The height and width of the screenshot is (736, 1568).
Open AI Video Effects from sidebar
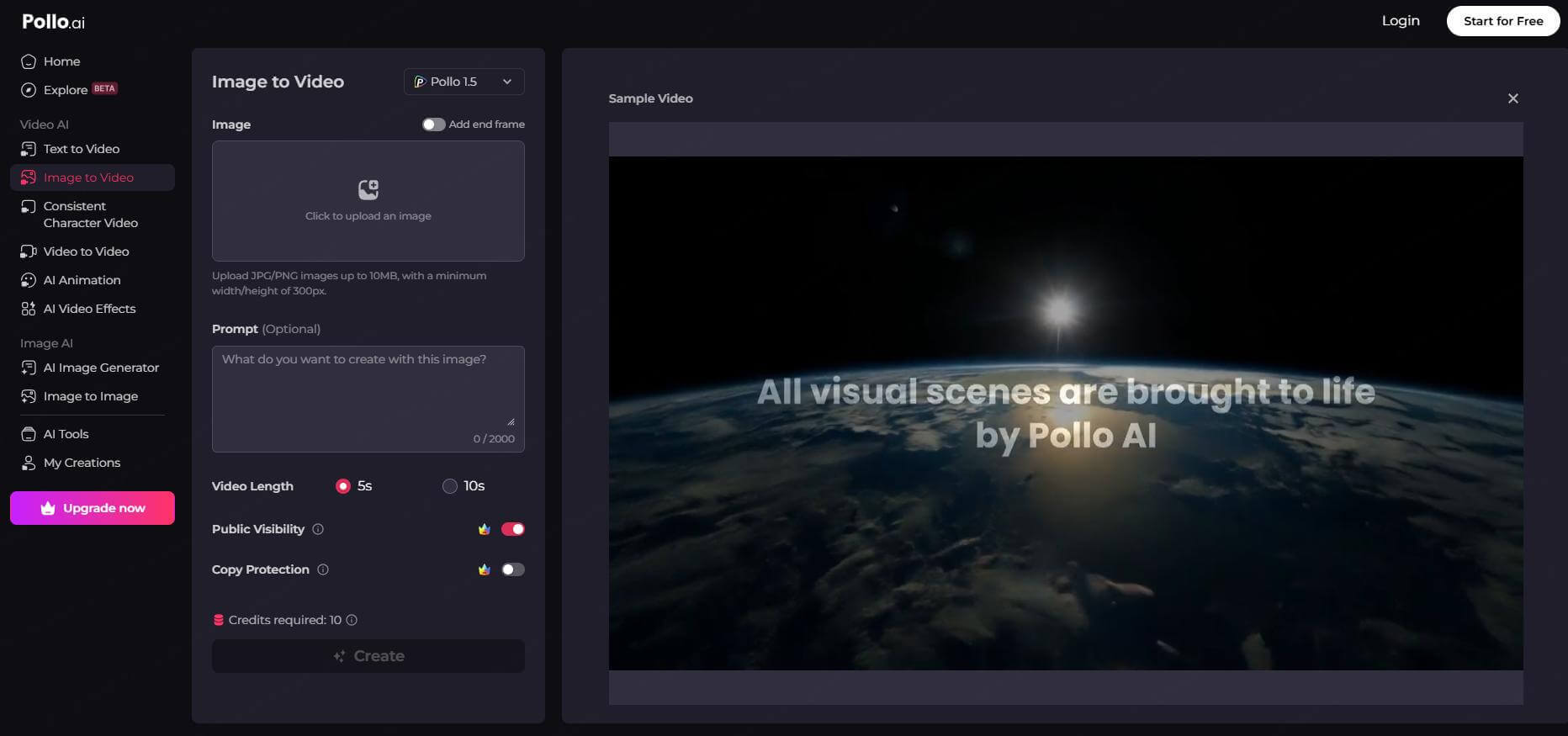pos(89,309)
